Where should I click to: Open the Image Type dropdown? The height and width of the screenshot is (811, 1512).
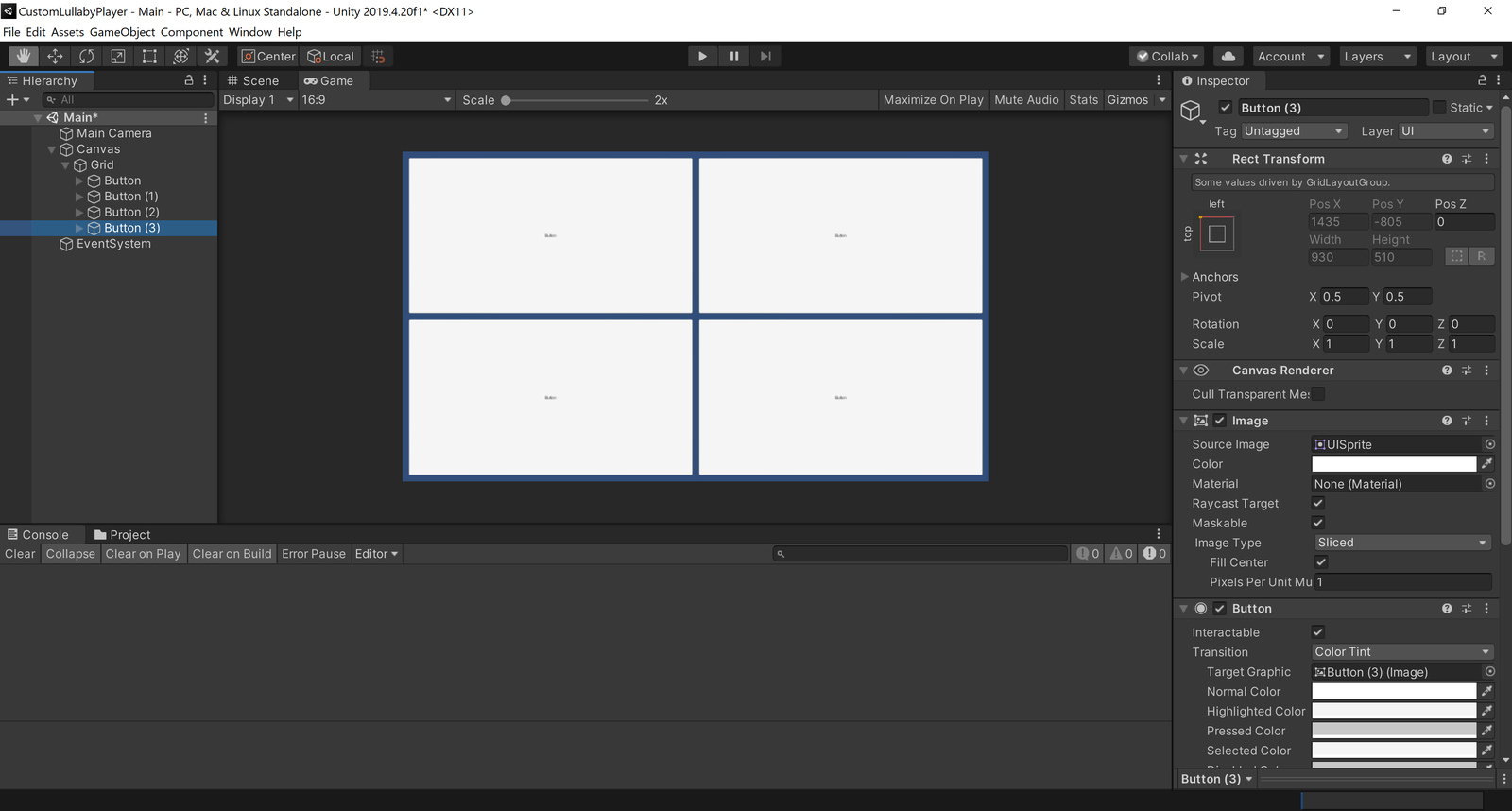[1402, 543]
